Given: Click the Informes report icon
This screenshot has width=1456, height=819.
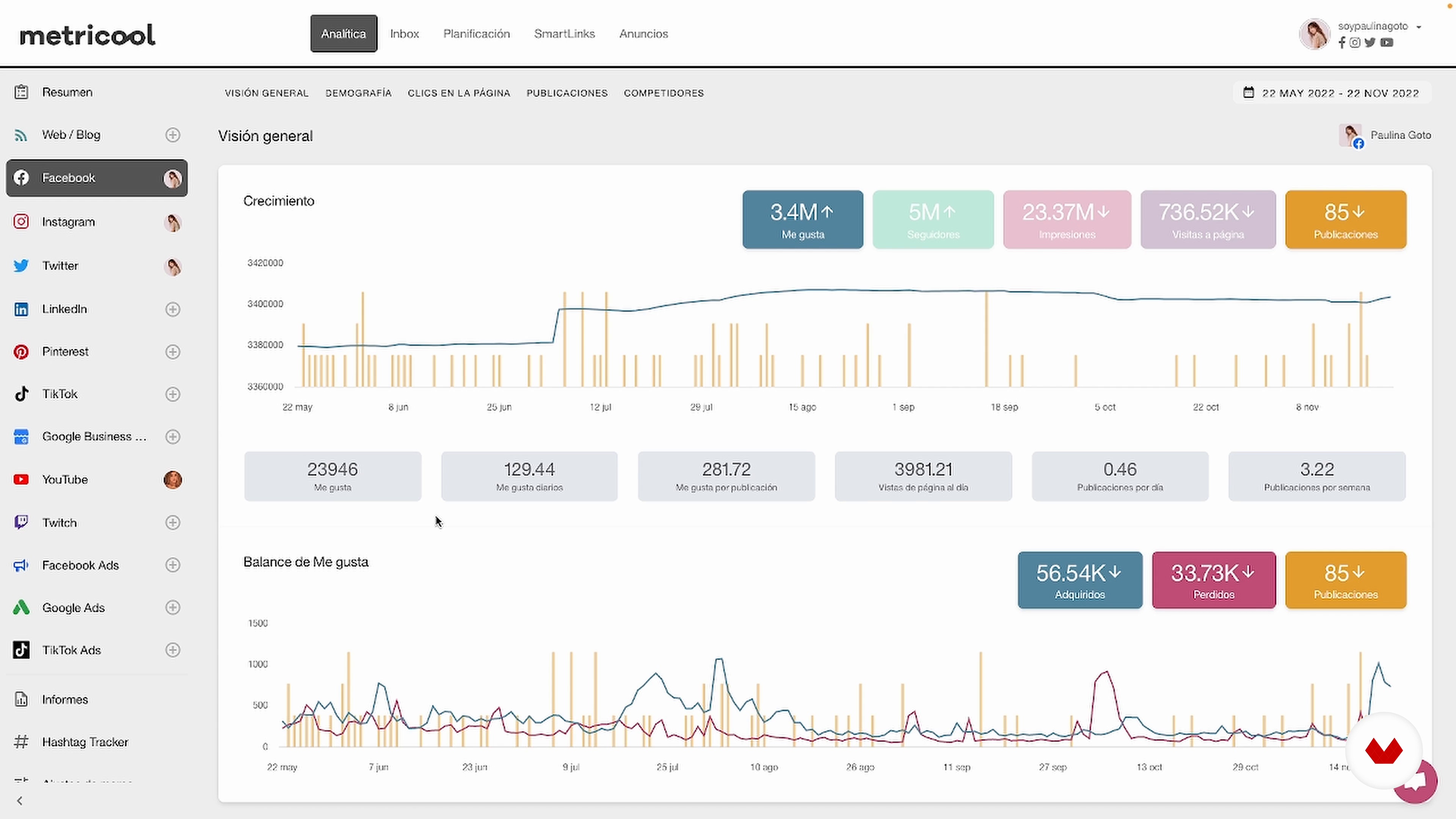Looking at the screenshot, I should point(21,699).
